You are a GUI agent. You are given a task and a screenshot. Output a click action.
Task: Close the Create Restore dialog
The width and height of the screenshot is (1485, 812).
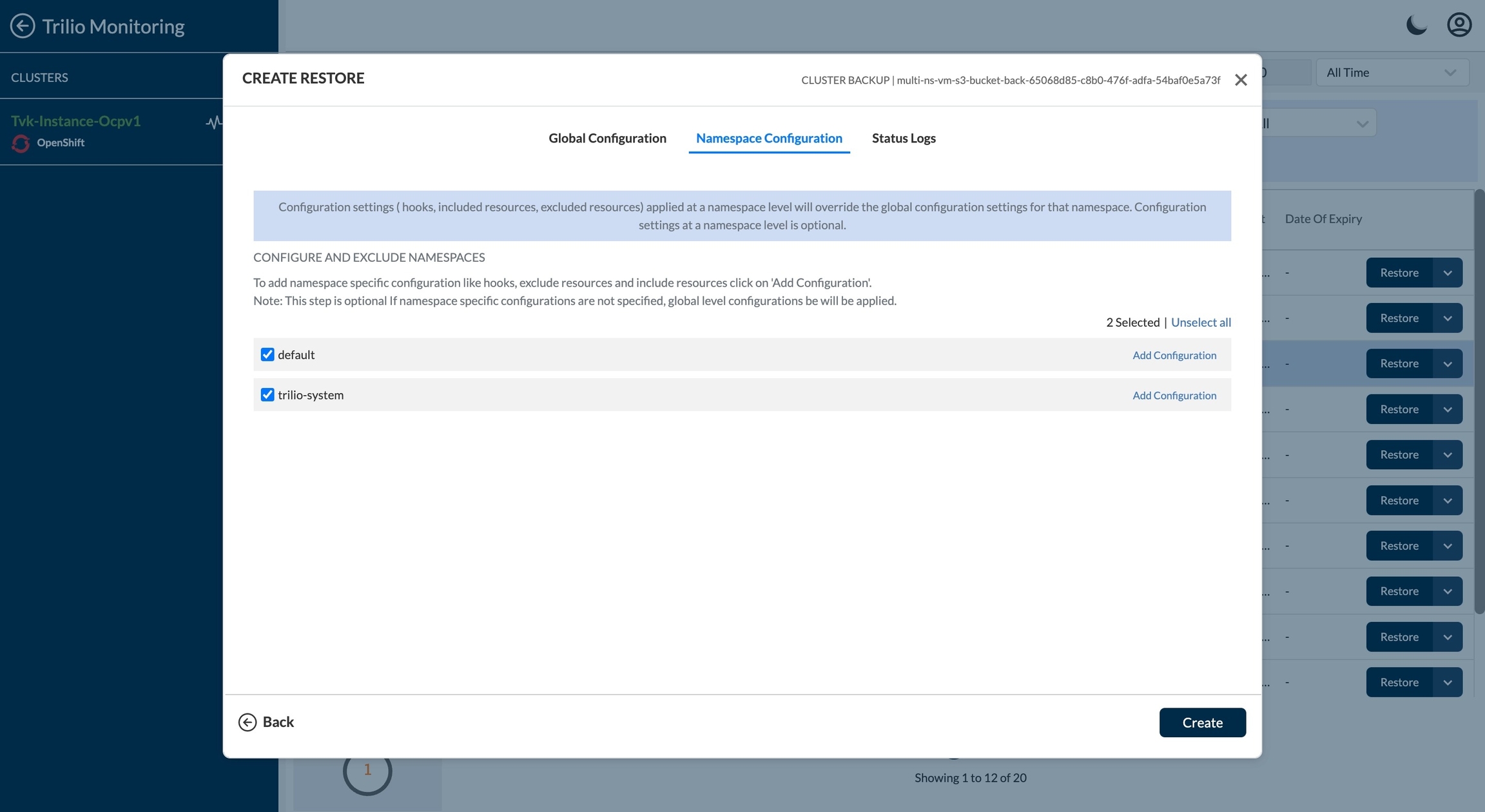point(1240,80)
